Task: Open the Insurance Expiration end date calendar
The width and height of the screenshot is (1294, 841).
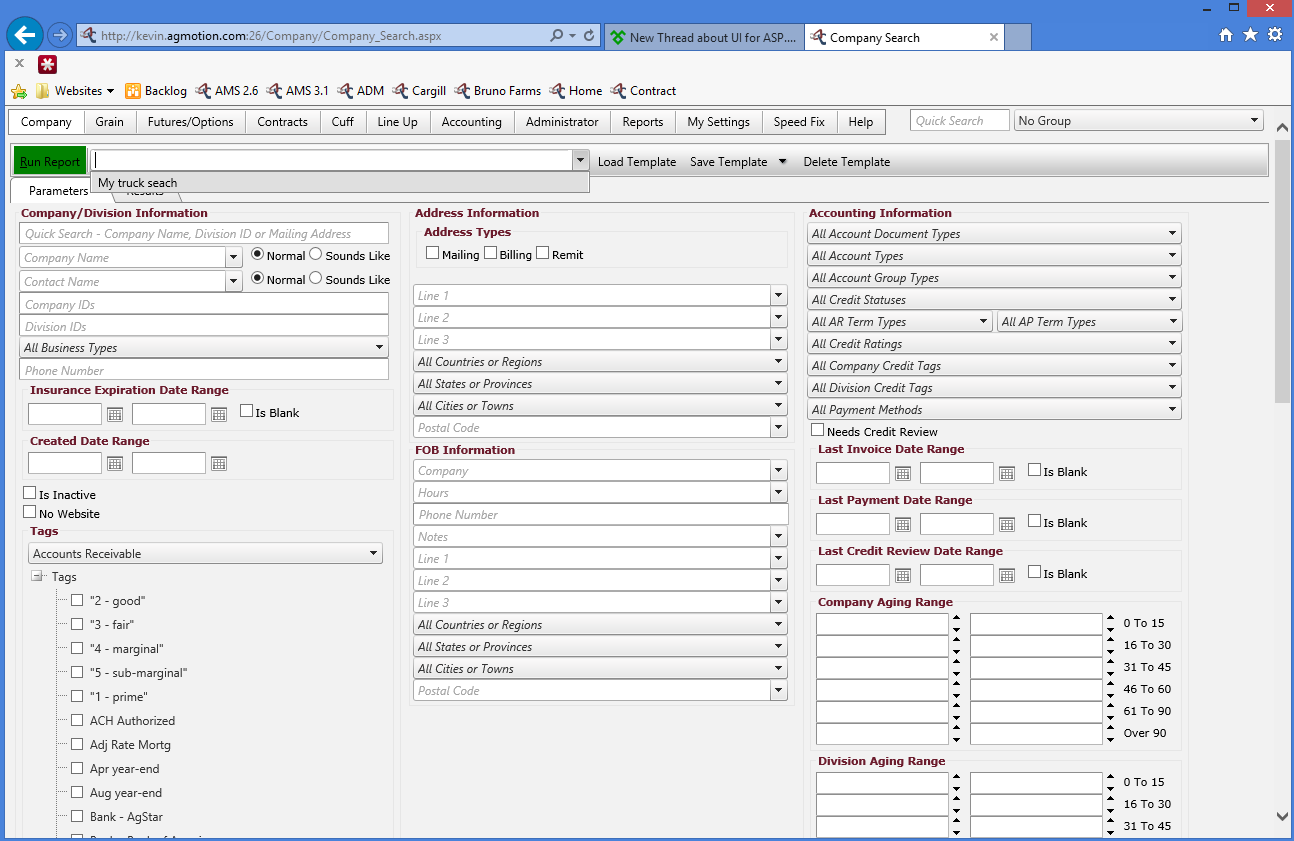Action: tap(219, 413)
